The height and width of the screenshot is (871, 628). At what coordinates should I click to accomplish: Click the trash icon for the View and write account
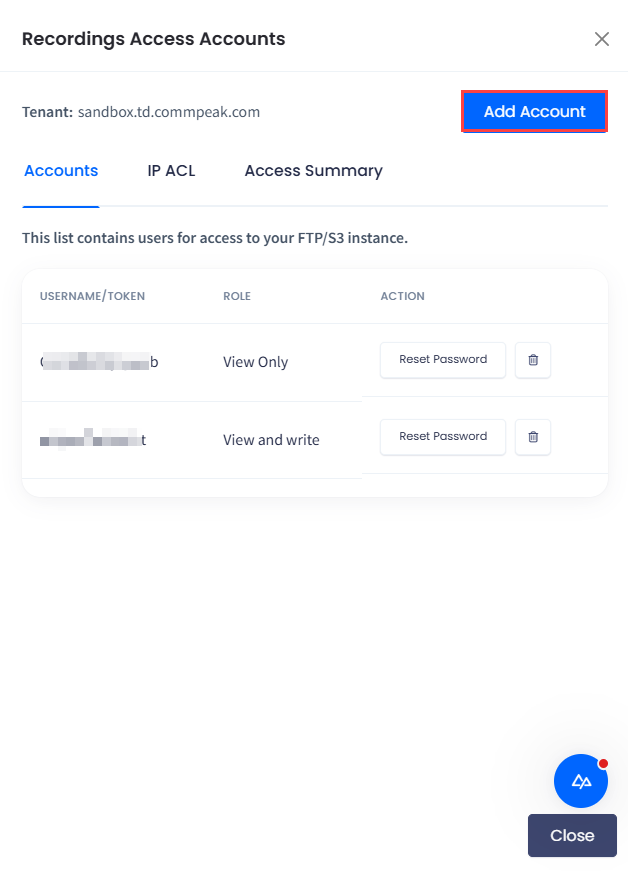(532, 437)
